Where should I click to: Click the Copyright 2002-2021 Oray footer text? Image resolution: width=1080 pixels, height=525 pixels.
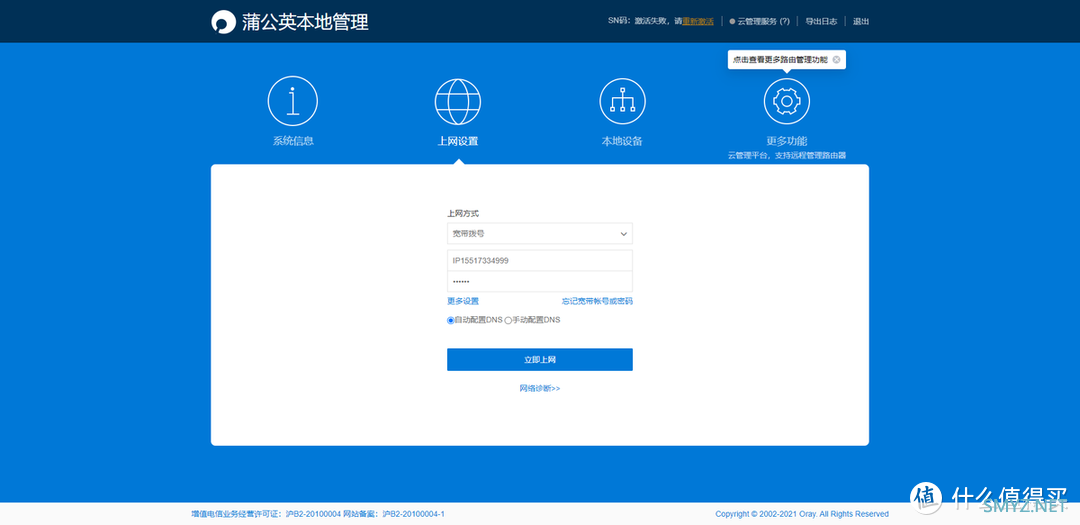(802, 514)
